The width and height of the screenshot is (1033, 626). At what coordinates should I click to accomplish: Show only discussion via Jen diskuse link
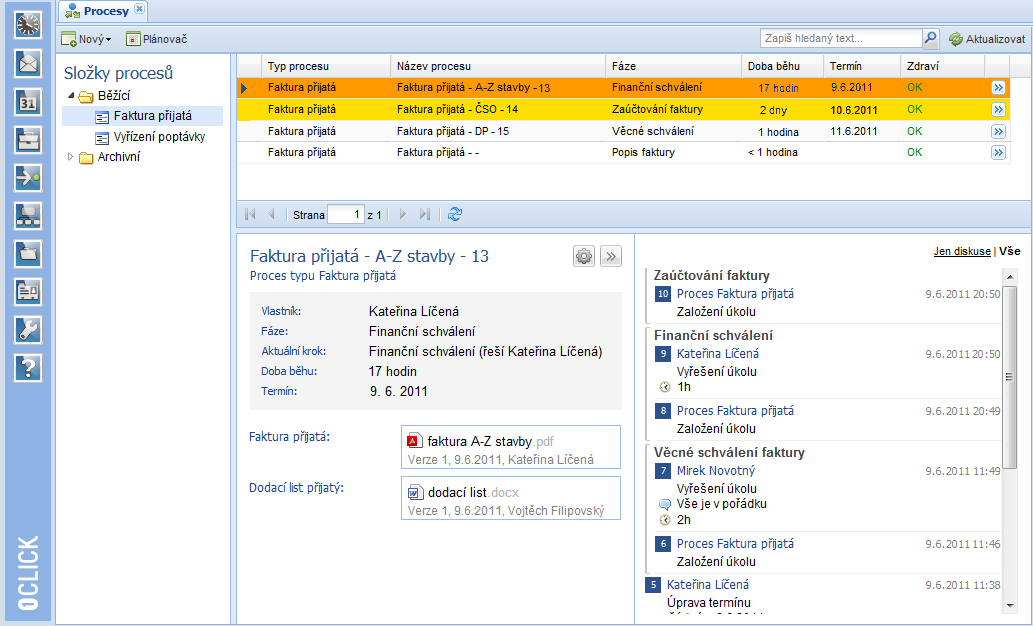[x=961, y=251]
